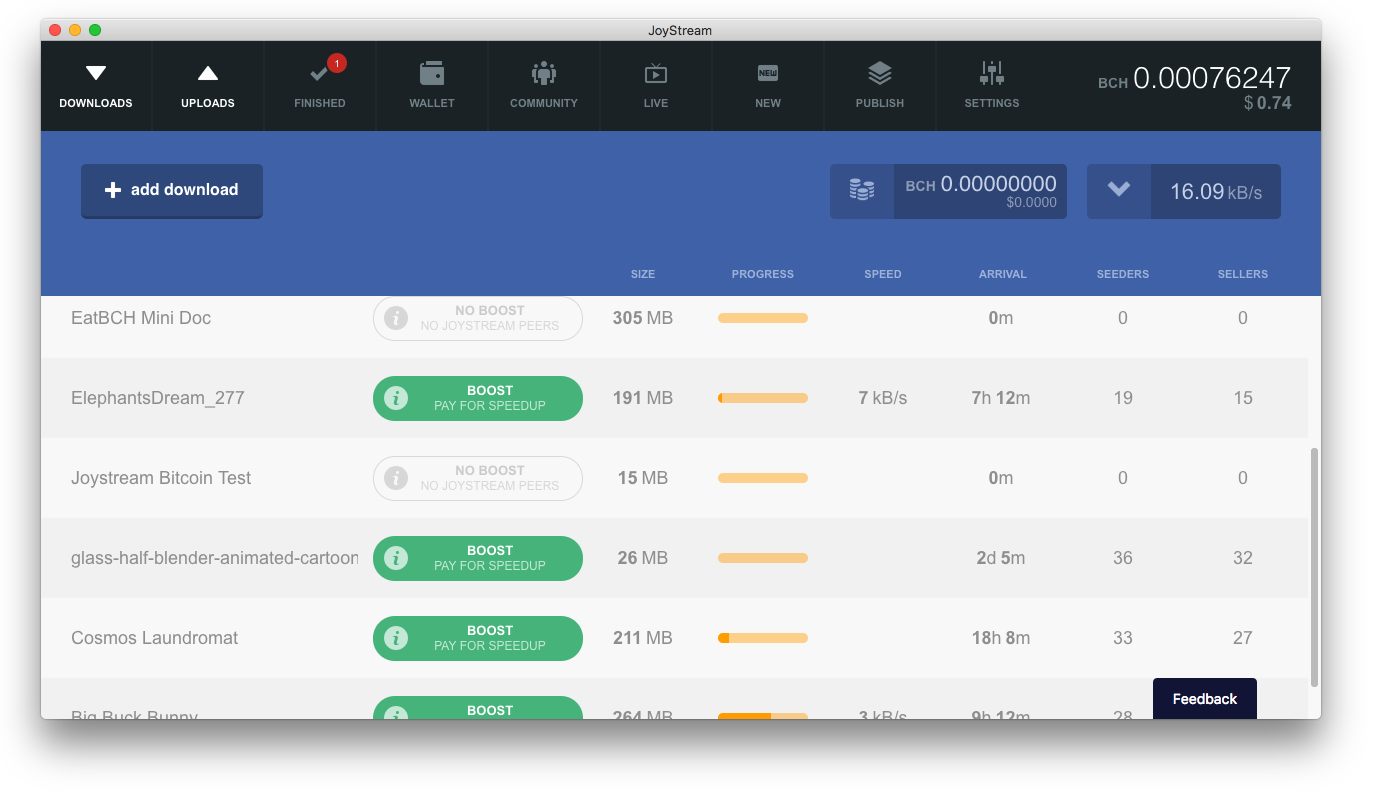The width and height of the screenshot is (1373, 792).
Task: Open the Wallet icon
Action: pos(432,73)
